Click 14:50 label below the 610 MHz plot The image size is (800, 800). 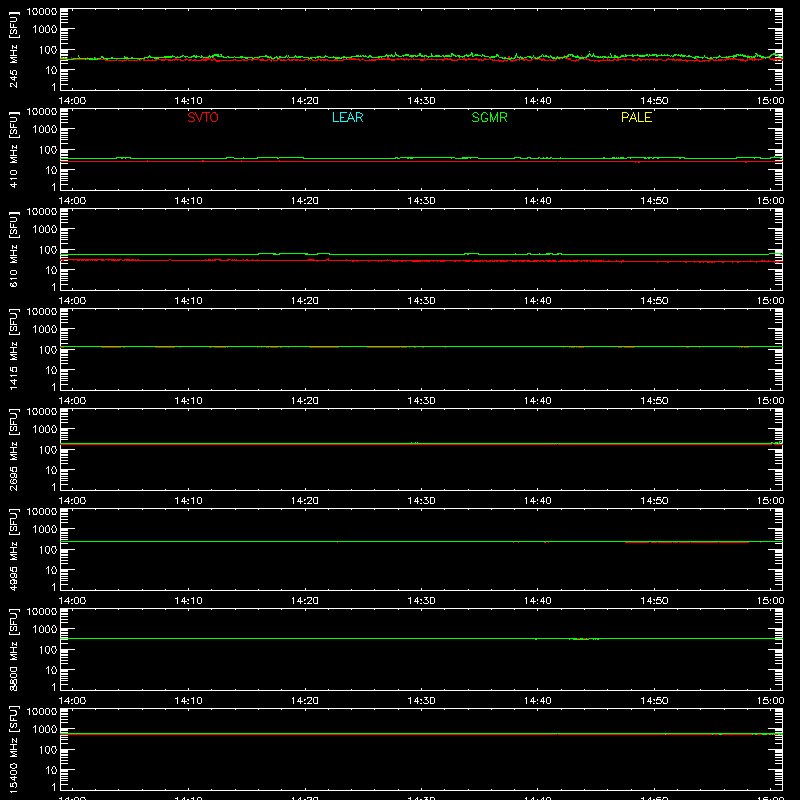(x=654, y=301)
